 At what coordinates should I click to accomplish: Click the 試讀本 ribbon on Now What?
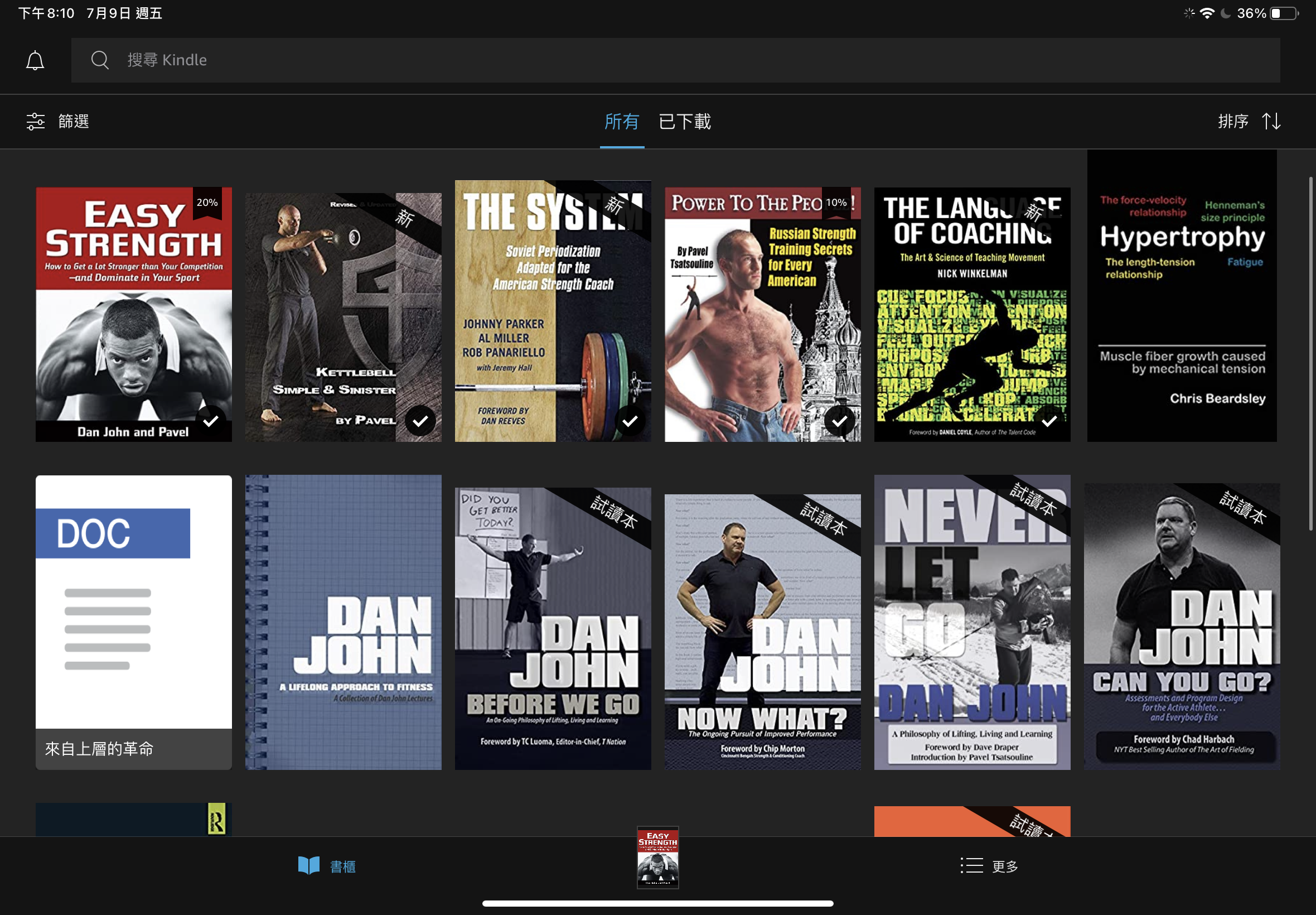[822, 519]
